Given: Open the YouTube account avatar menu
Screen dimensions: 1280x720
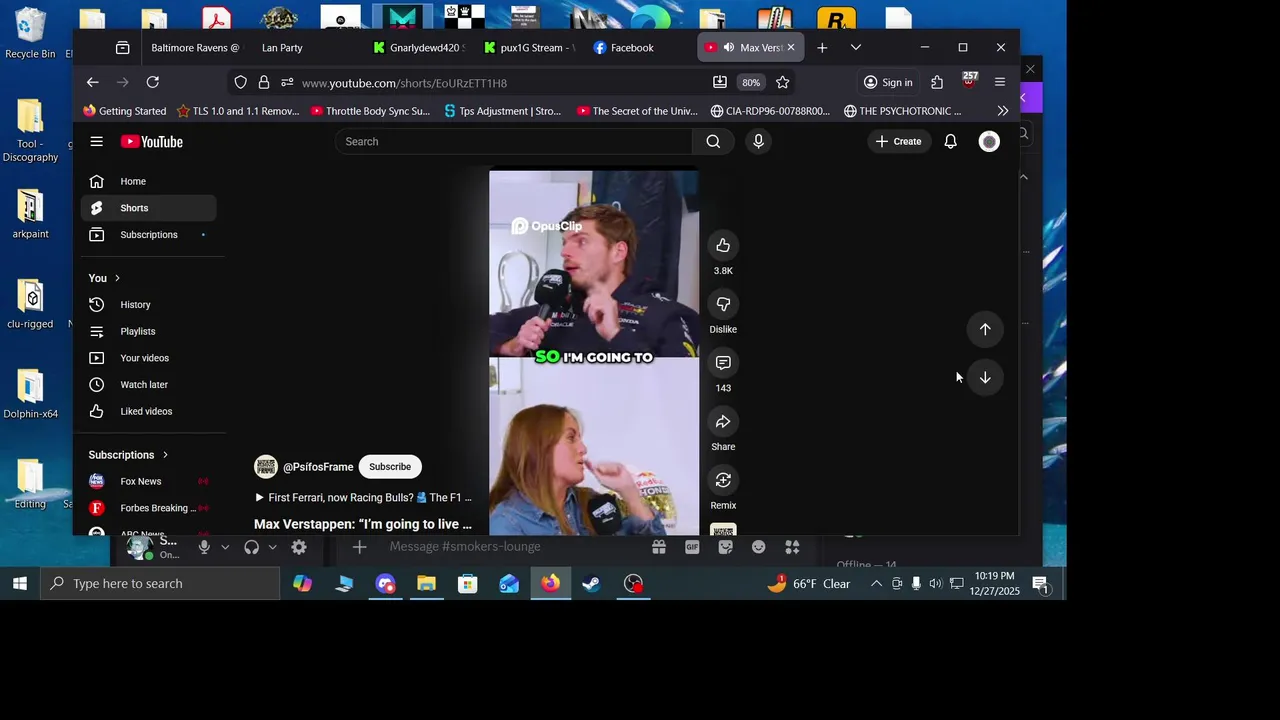Looking at the screenshot, I should point(989,141).
